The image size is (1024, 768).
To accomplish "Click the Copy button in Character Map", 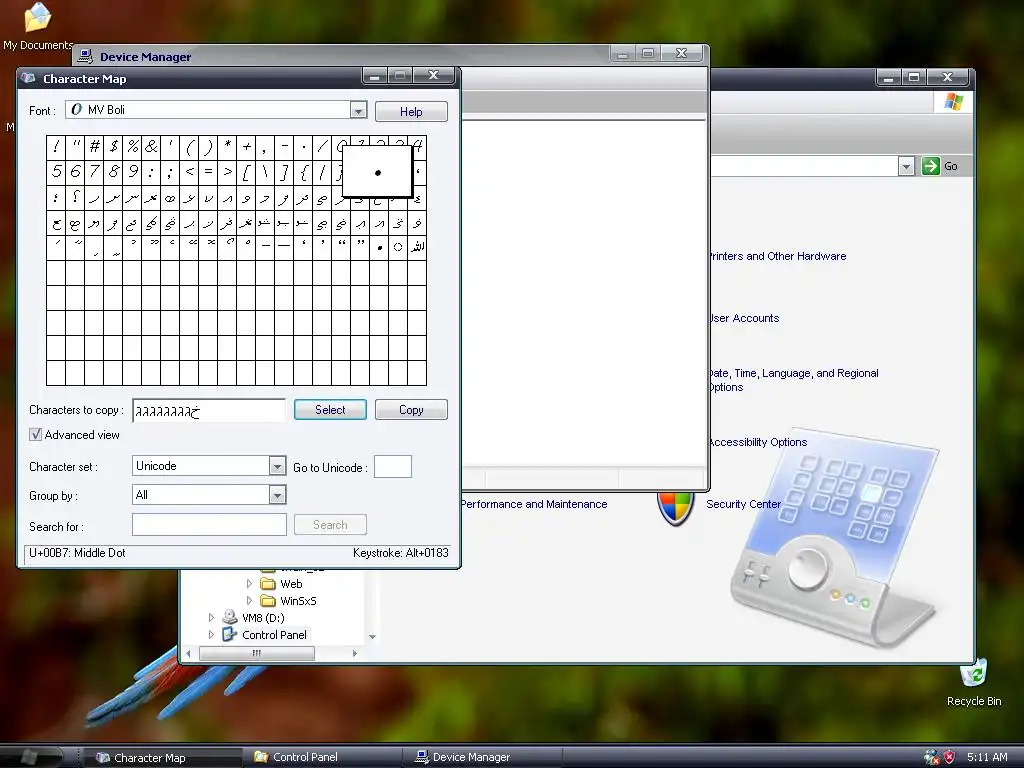I will pyautogui.click(x=411, y=409).
